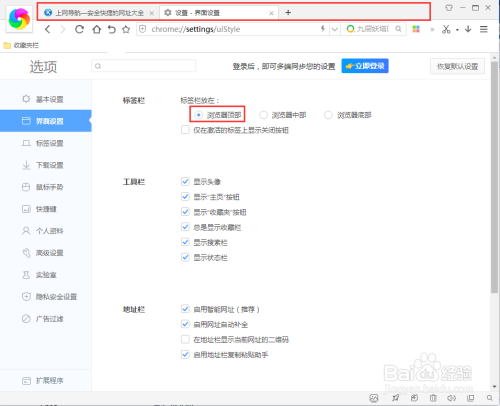Viewport: 500px width, 406px height.
Task: Click the circular restore icon in status bar
Action: [414, 398]
